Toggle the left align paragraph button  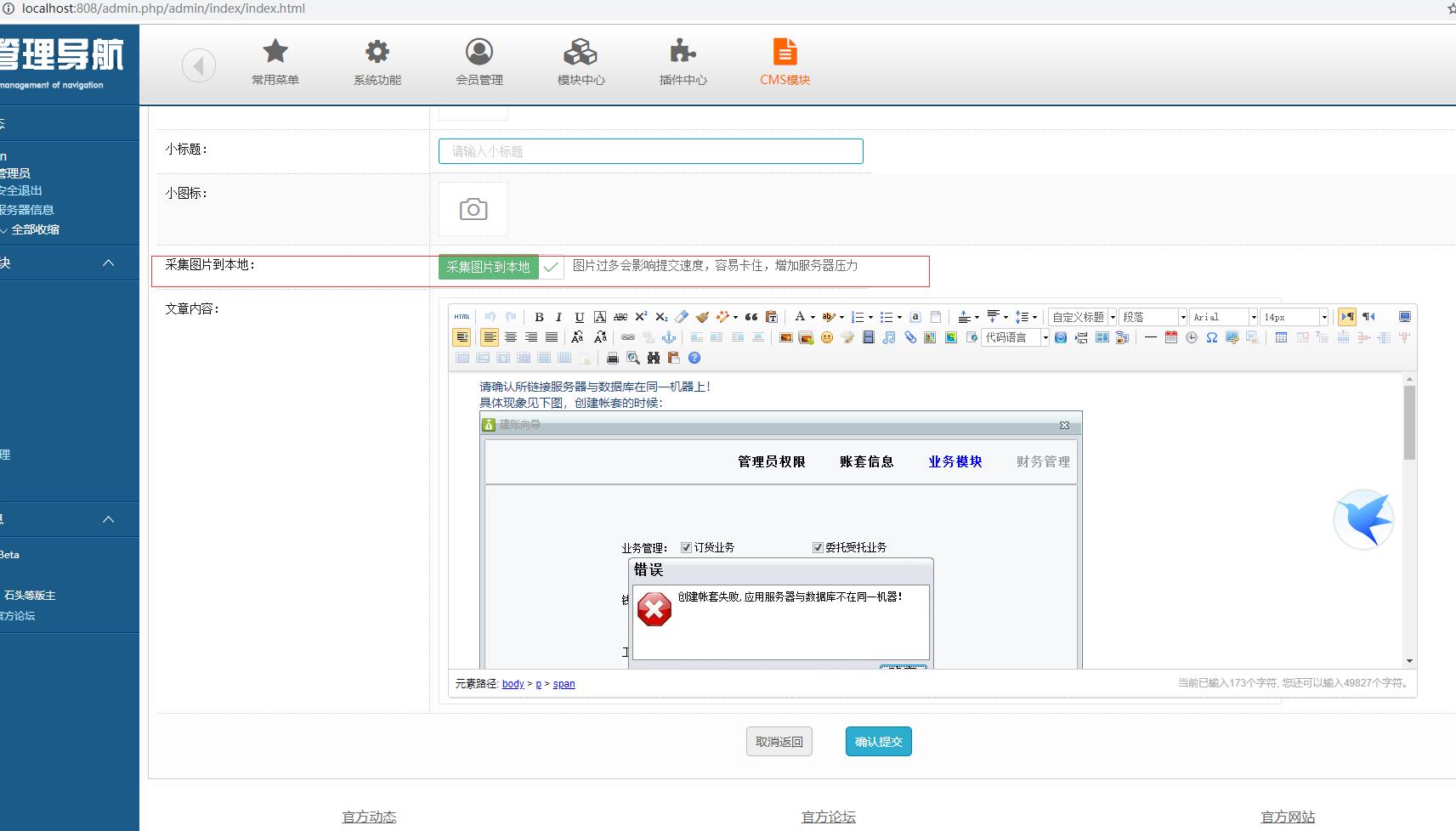[490, 337]
